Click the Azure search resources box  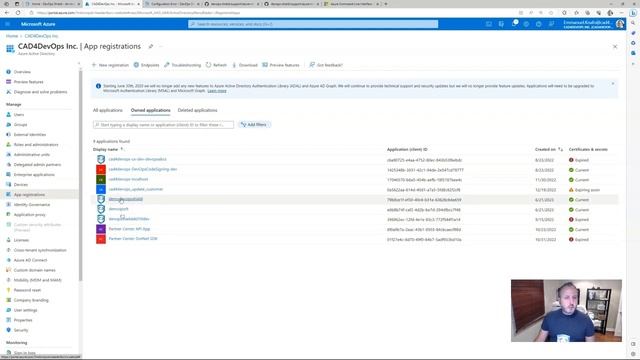click(x=313, y=24)
